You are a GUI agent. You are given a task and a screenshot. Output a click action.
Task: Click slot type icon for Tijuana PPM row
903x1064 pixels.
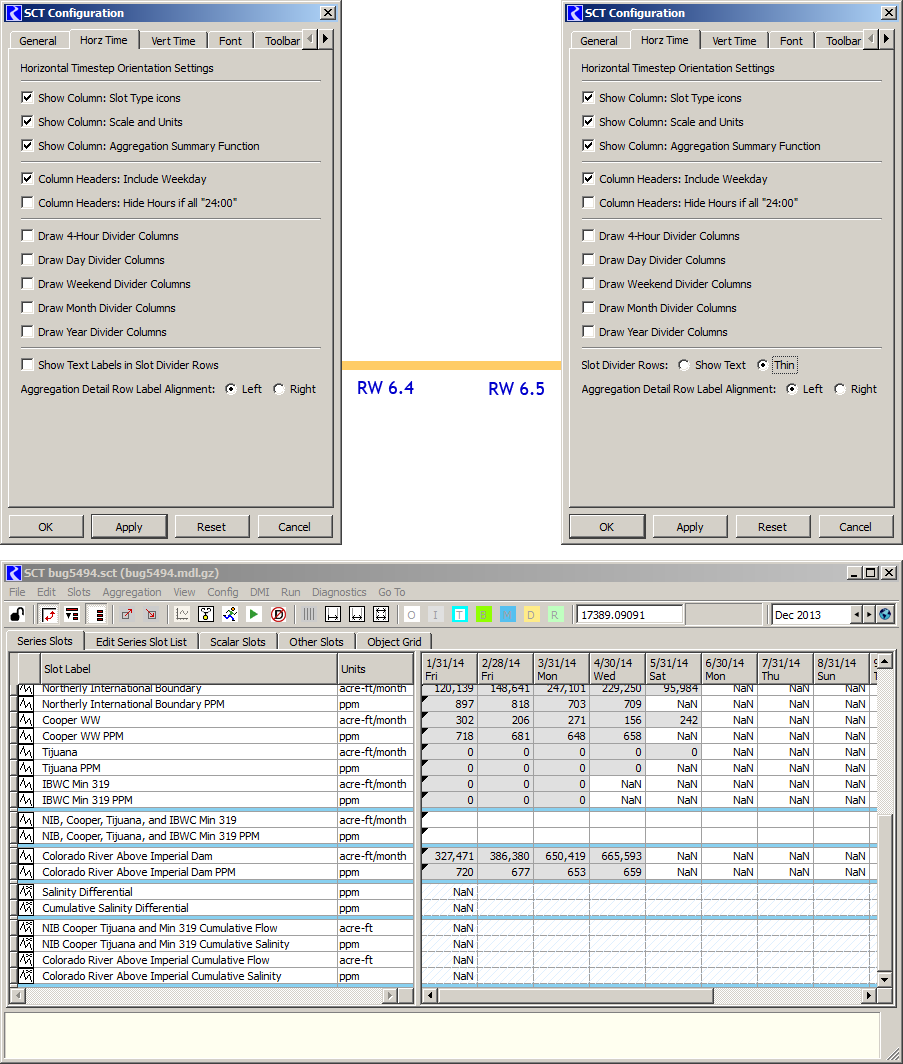26,768
